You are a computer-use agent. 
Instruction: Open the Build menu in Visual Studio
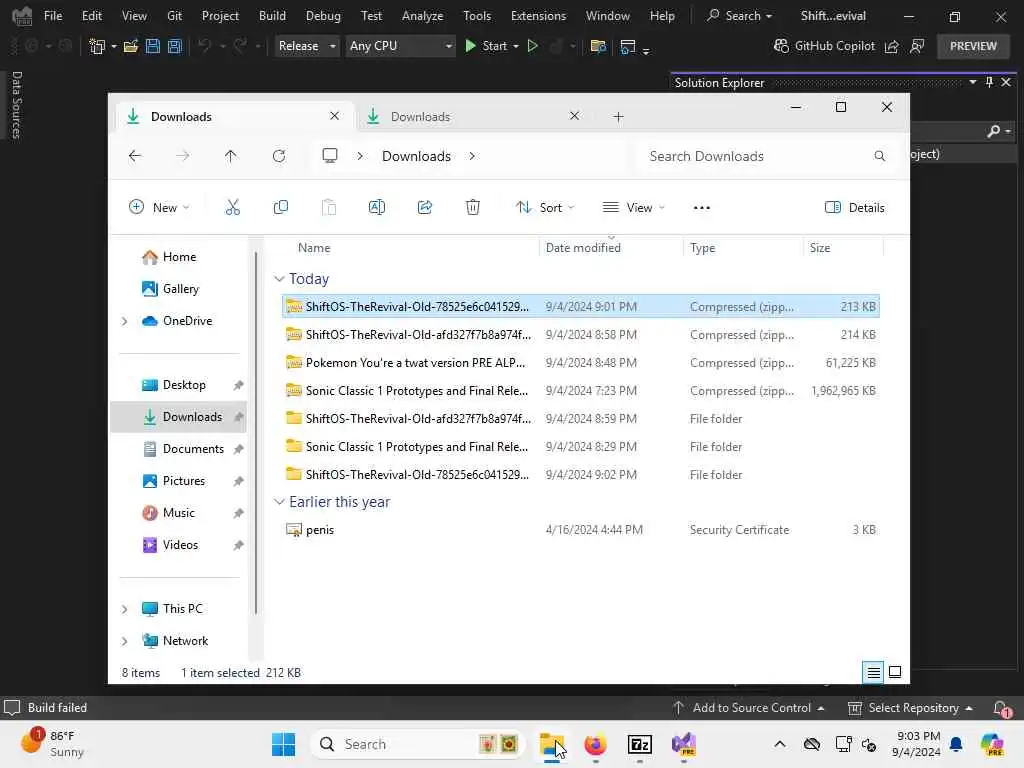pos(272,16)
